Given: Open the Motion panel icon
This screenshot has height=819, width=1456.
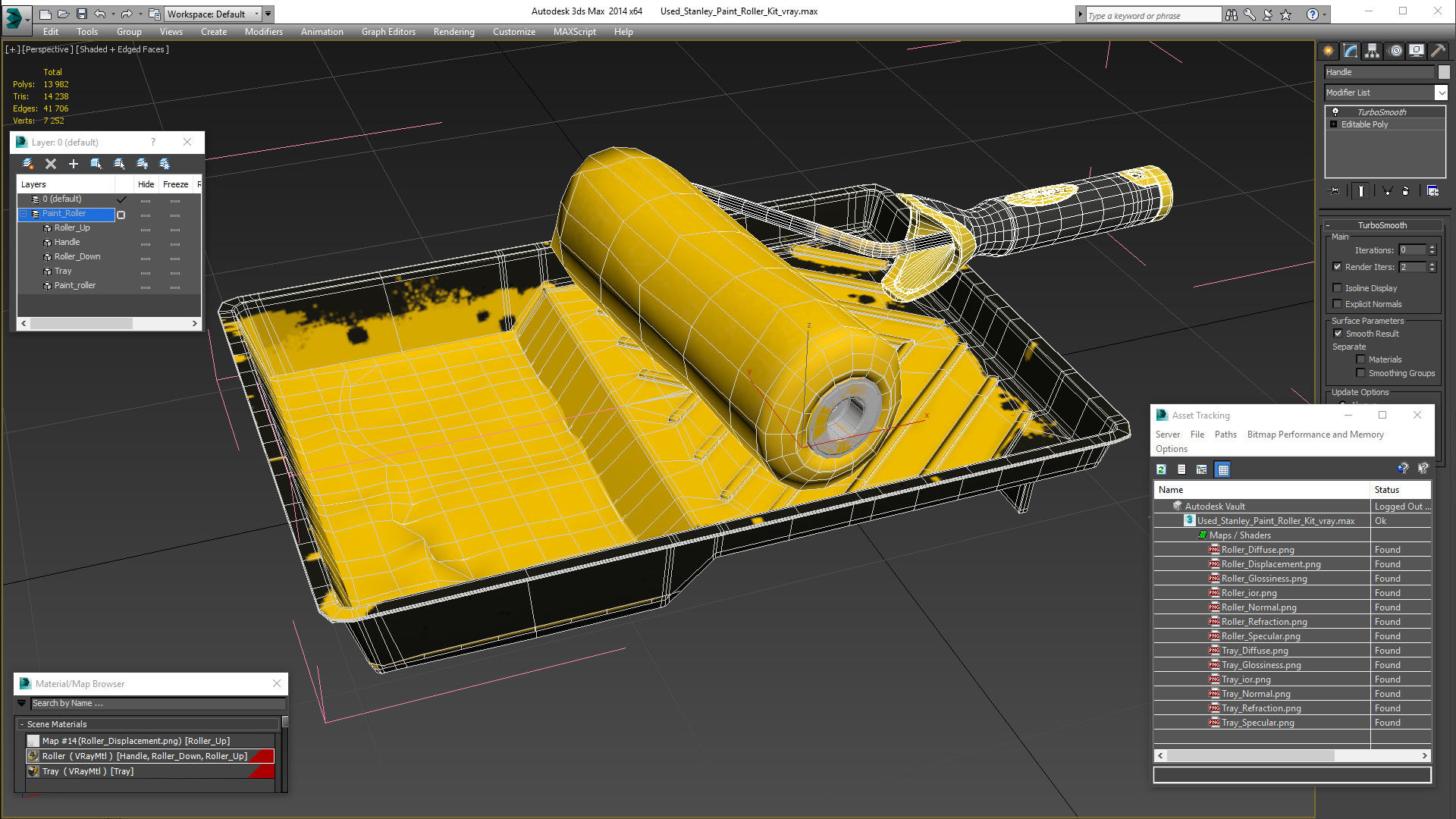Looking at the screenshot, I should 1395,51.
